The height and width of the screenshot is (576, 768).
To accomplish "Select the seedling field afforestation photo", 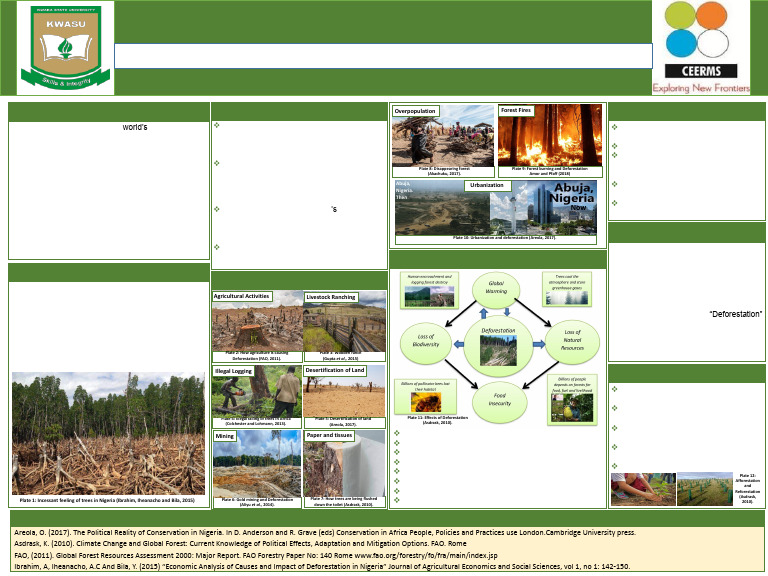I will point(705,489).
